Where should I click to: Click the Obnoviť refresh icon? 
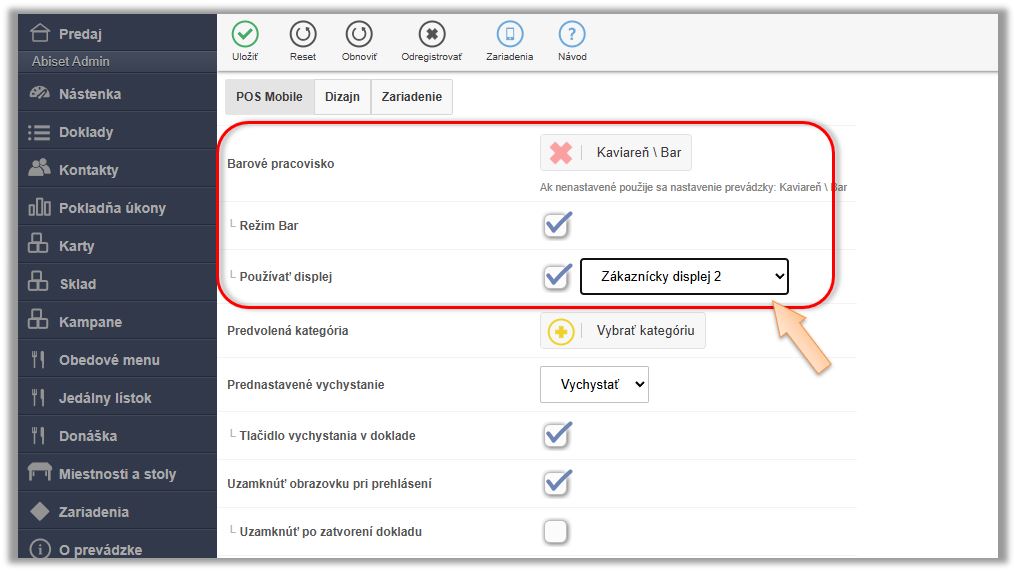(x=359, y=35)
